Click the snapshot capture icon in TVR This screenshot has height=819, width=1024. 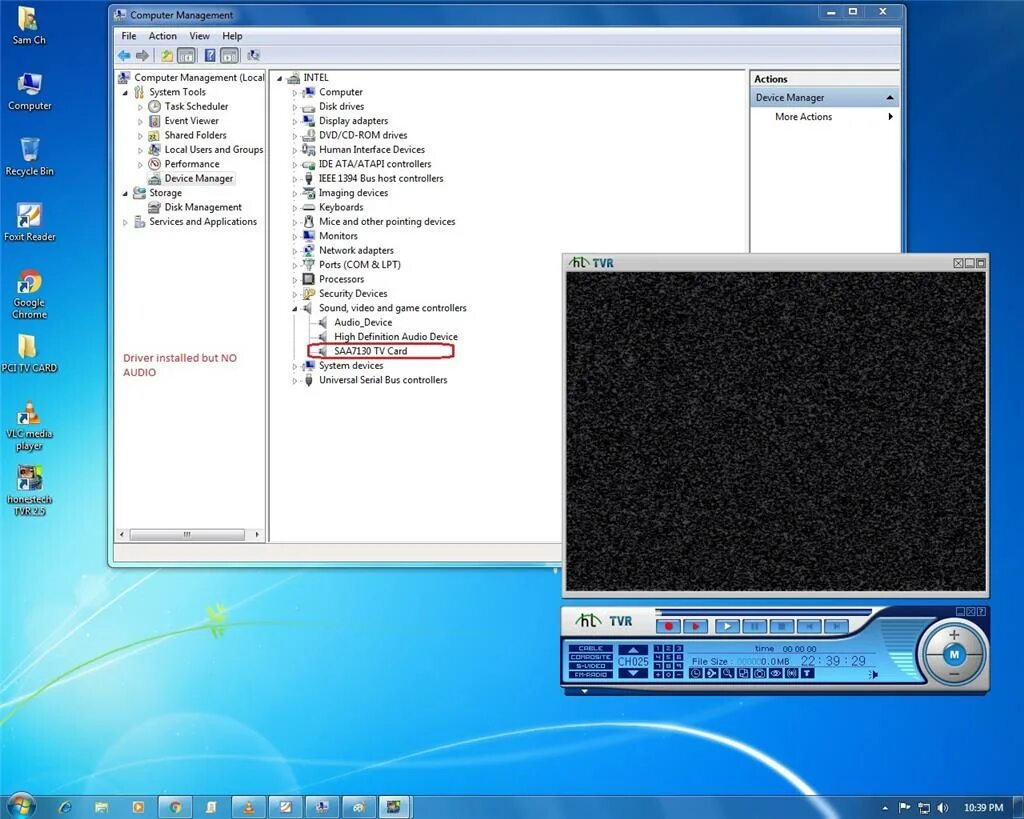pos(758,674)
